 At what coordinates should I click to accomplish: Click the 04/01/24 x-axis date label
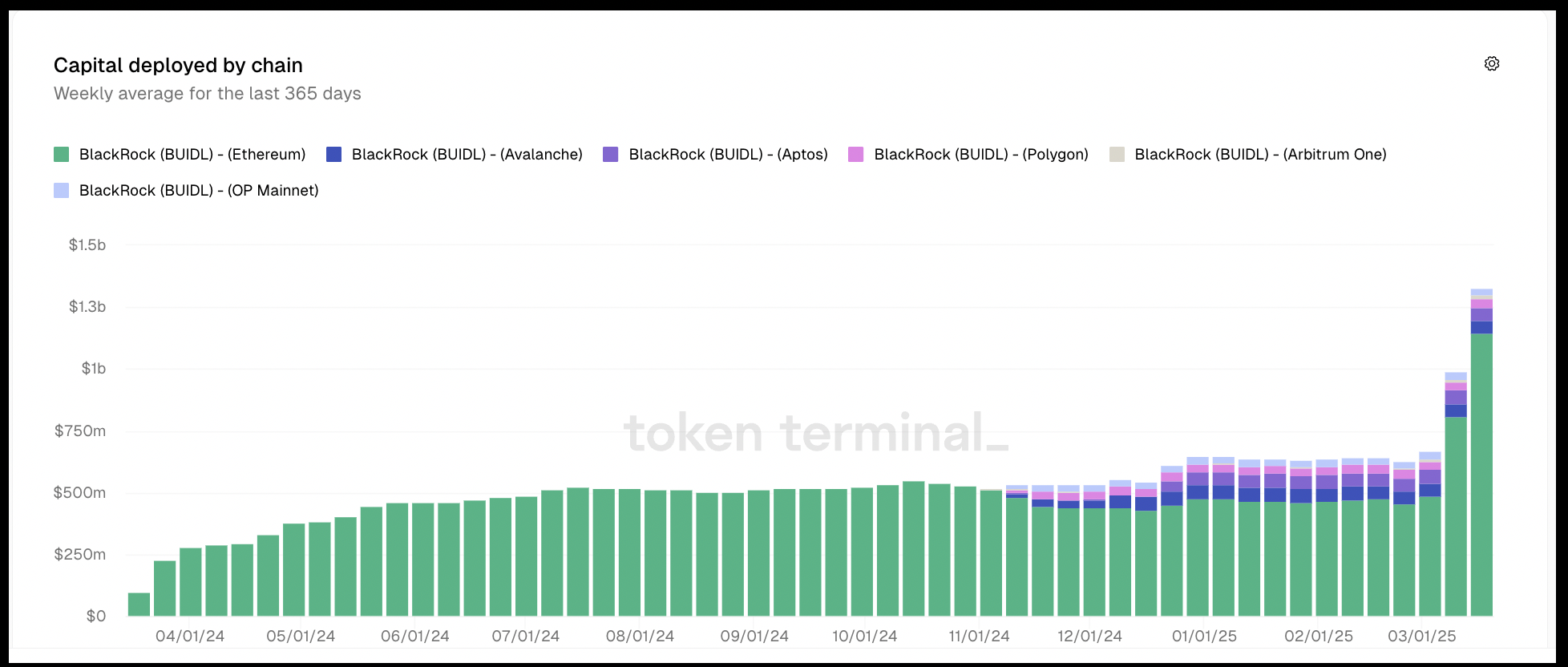190,637
